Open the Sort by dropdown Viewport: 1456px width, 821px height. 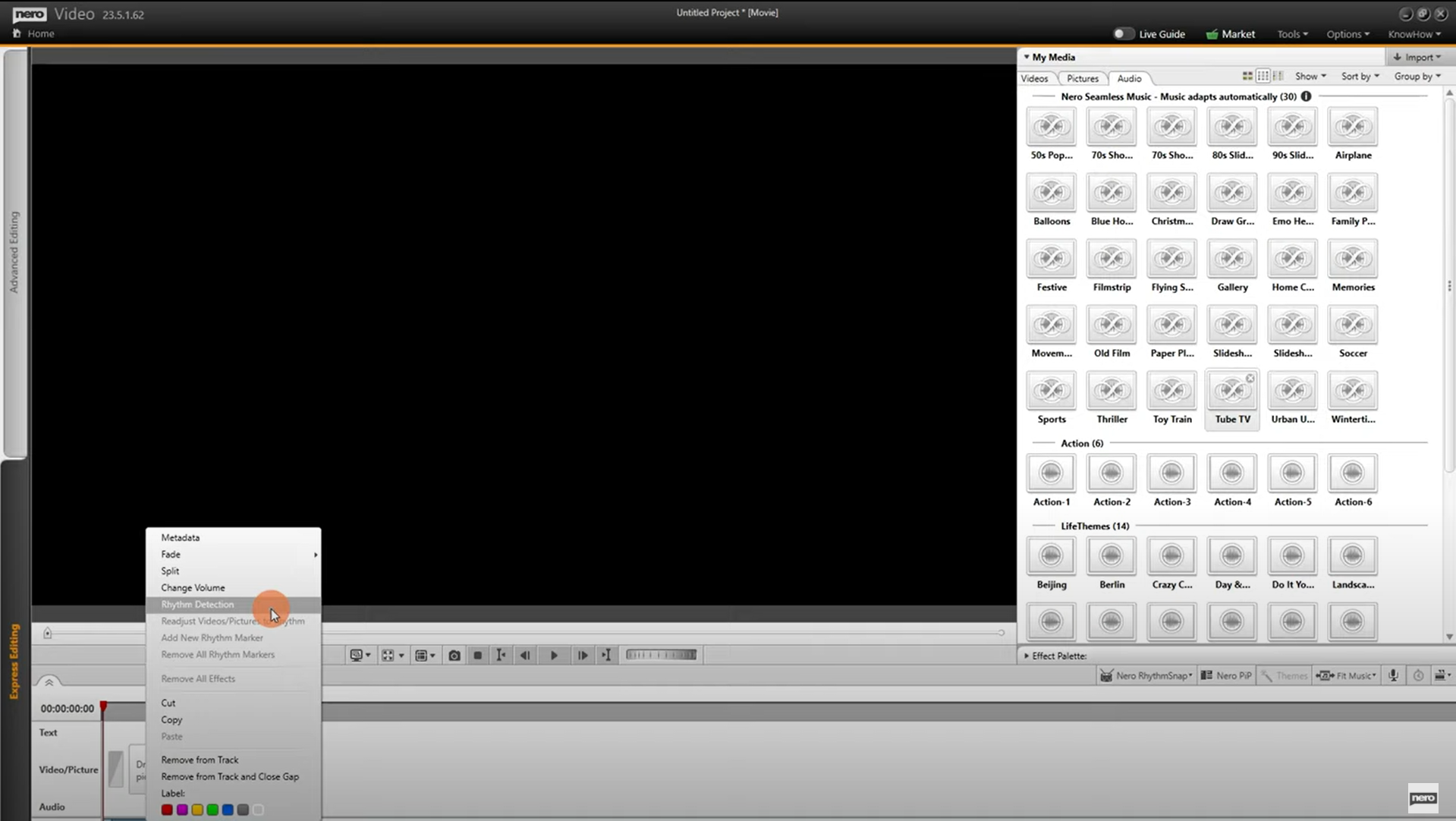(x=1360, y=76)
